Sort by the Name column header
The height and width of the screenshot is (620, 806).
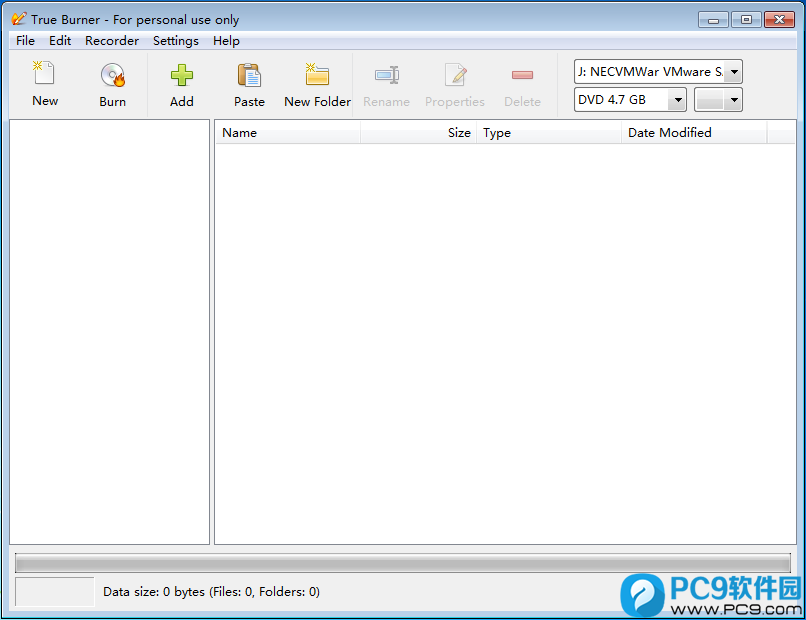(x=288, y=133)
